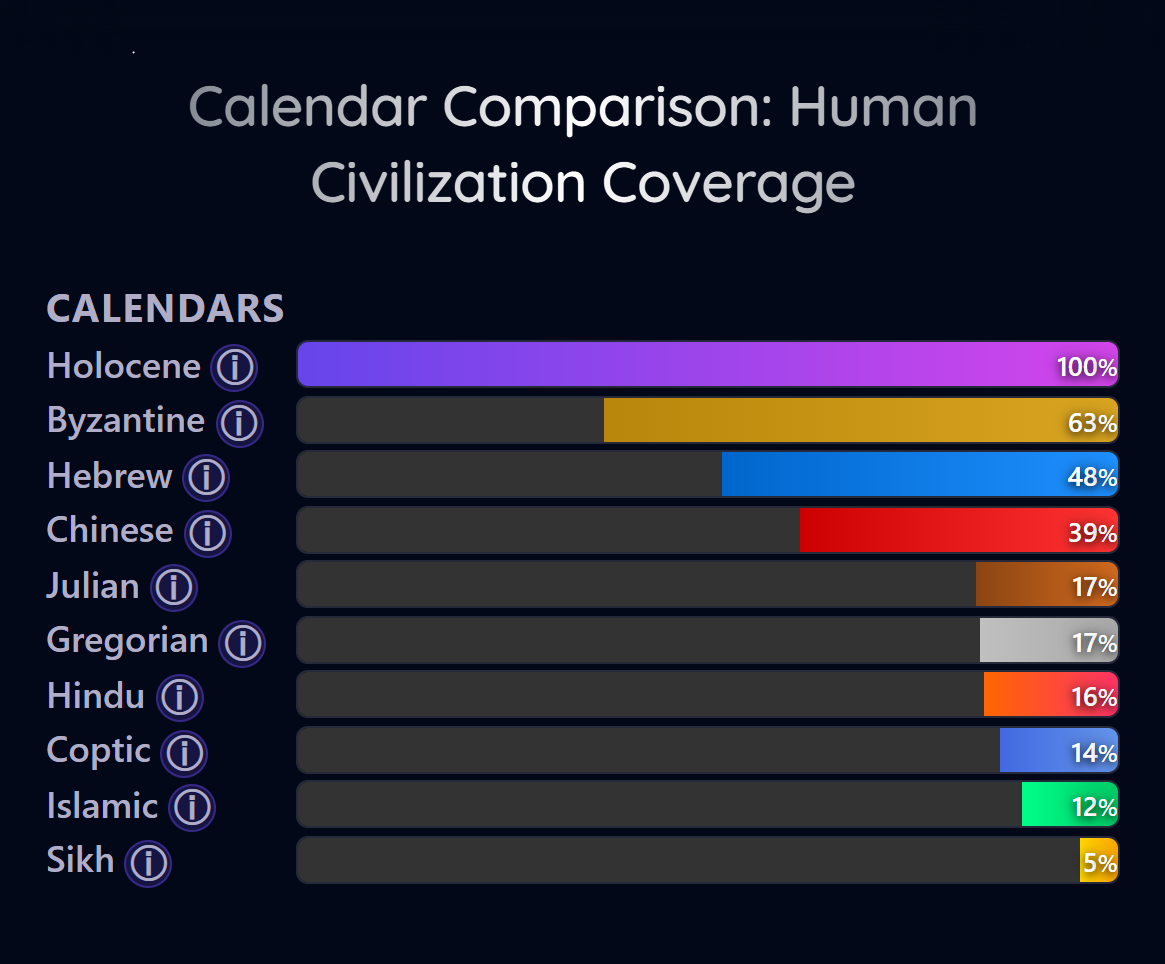This screenshot has width=1165, height=964.
Task: Click the Byzantine info icon
Action: (x=240, y=422)
